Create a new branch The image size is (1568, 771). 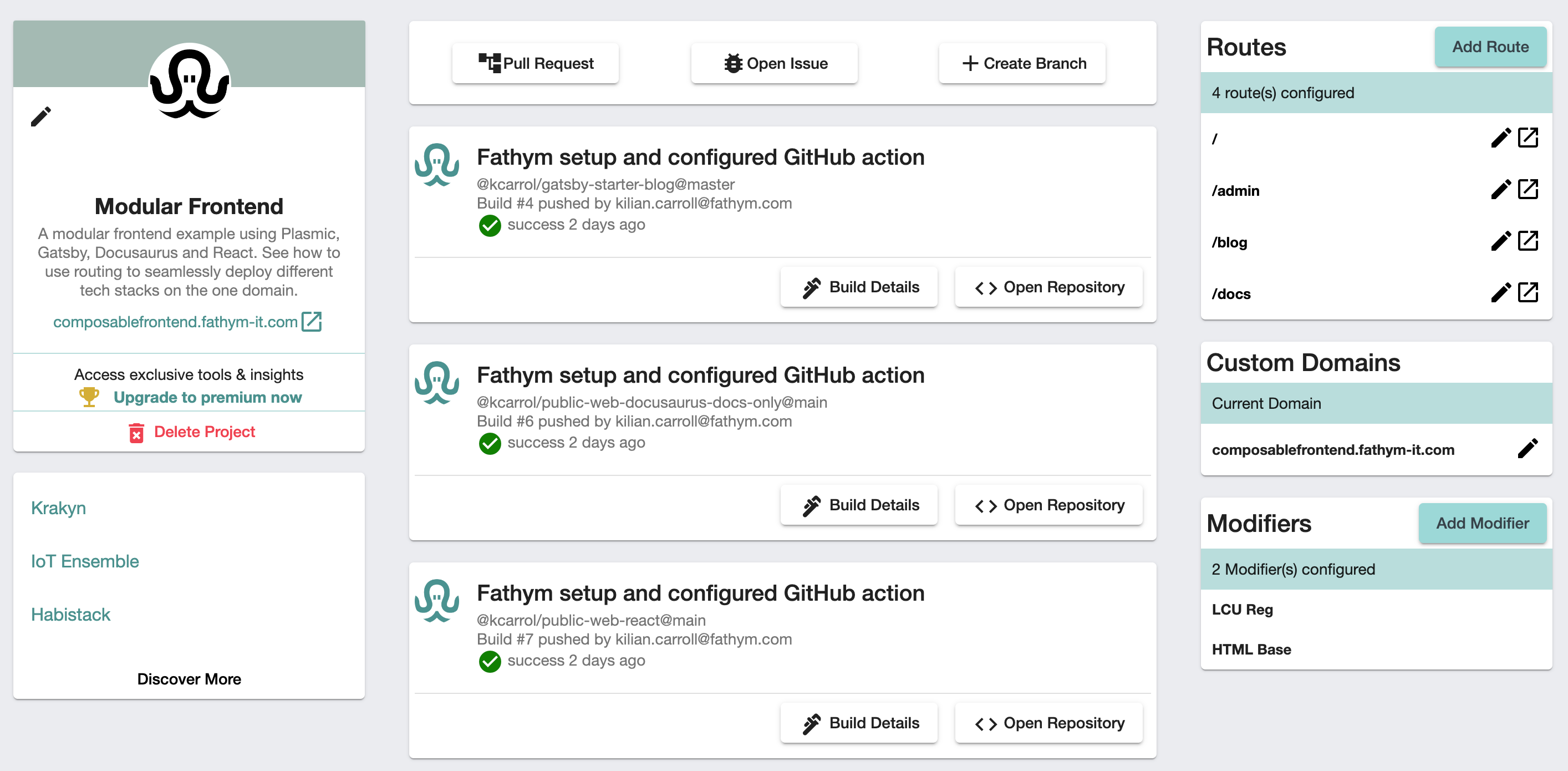(x=1022, y=63)
